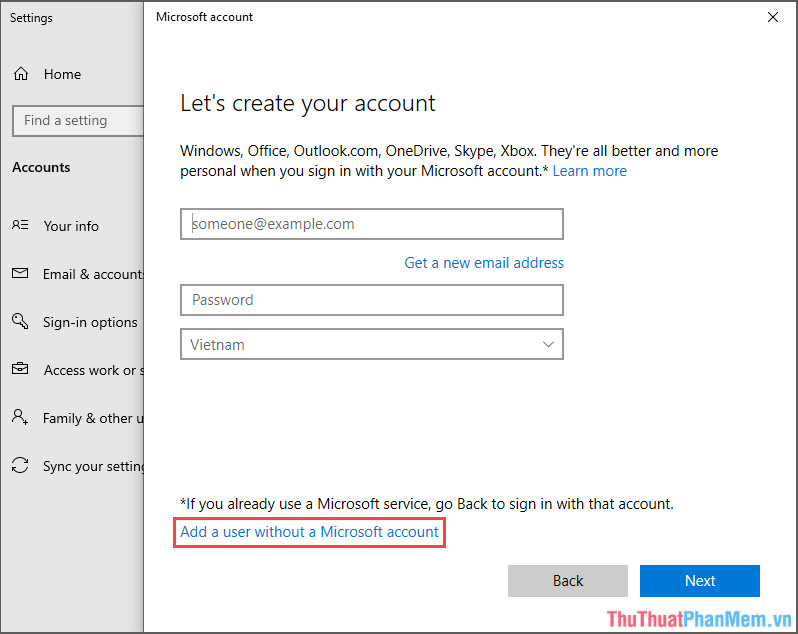The height and width of the screenshot is (634, 798).
Task: Click the Your info person-card icon
Action: [x=20, y=225]
